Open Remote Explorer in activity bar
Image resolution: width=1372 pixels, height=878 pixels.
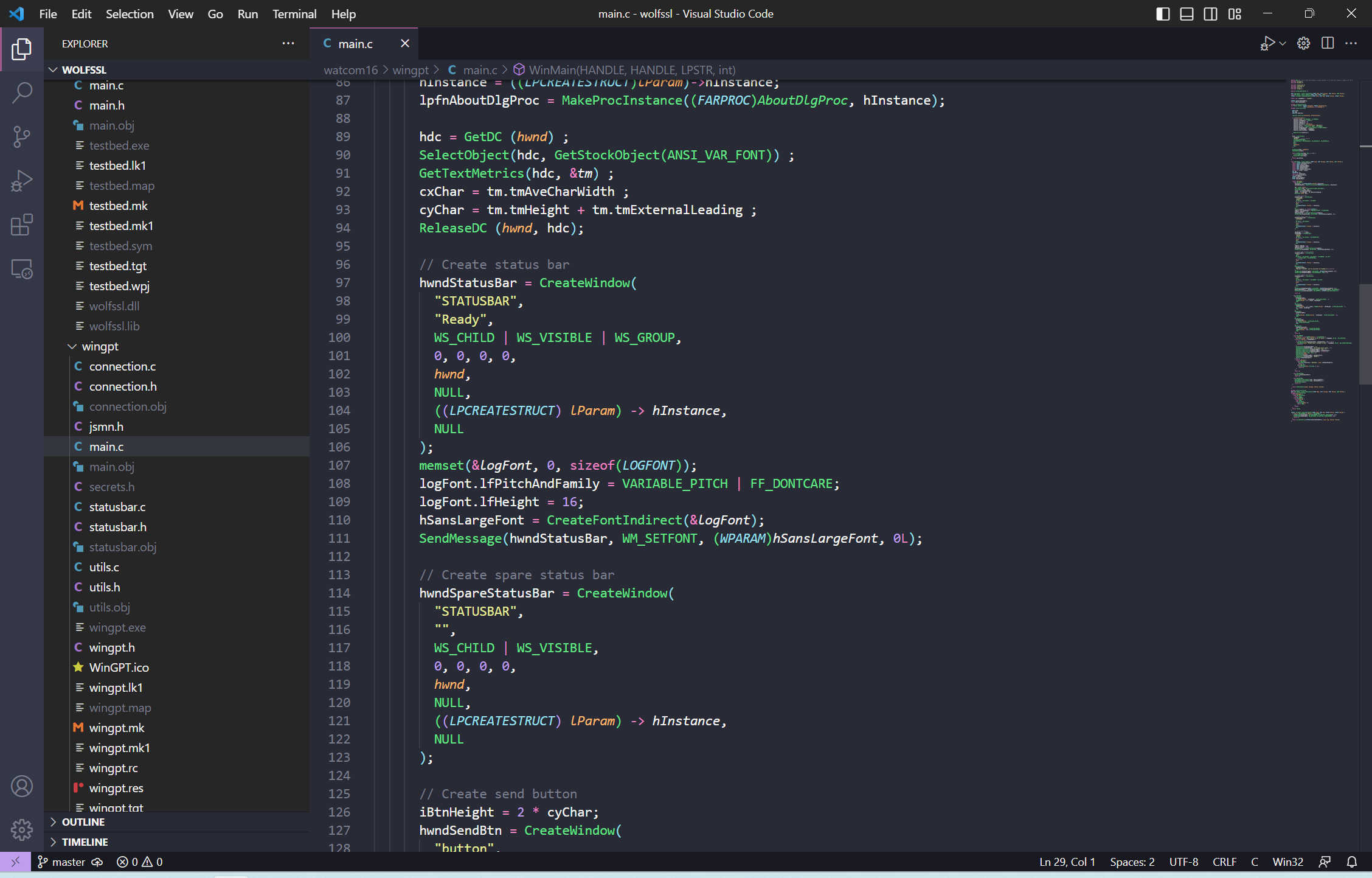[x=22, y=269]
